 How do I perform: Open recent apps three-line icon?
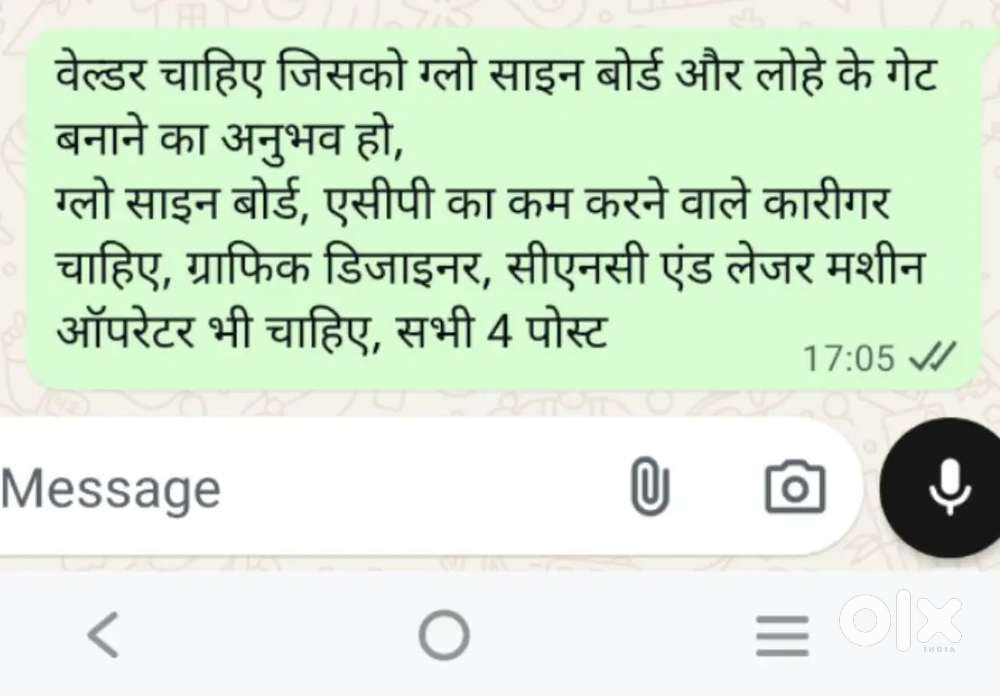click(782, 635)
